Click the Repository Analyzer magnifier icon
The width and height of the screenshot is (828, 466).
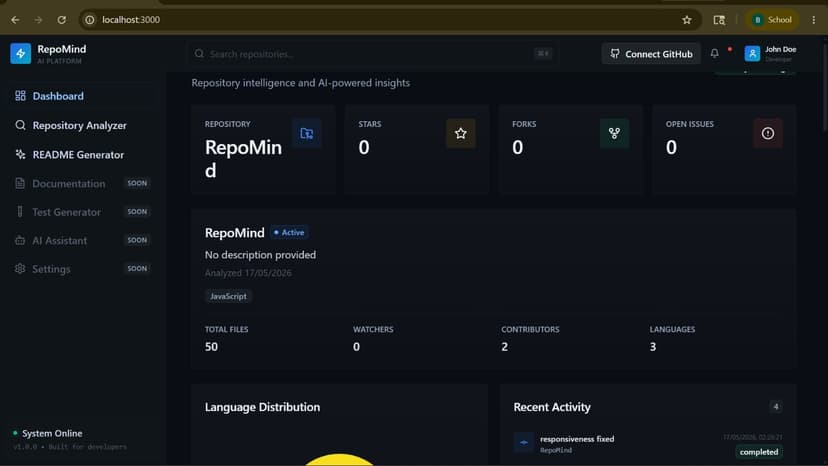point(20,125)
